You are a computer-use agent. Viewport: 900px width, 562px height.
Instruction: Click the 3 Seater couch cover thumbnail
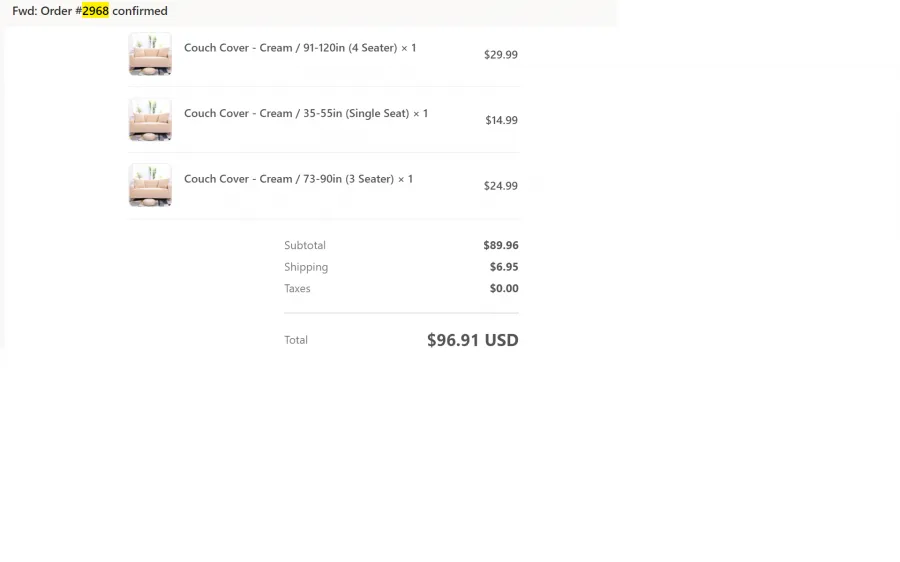pyautogui.click(x=150, y=185)
